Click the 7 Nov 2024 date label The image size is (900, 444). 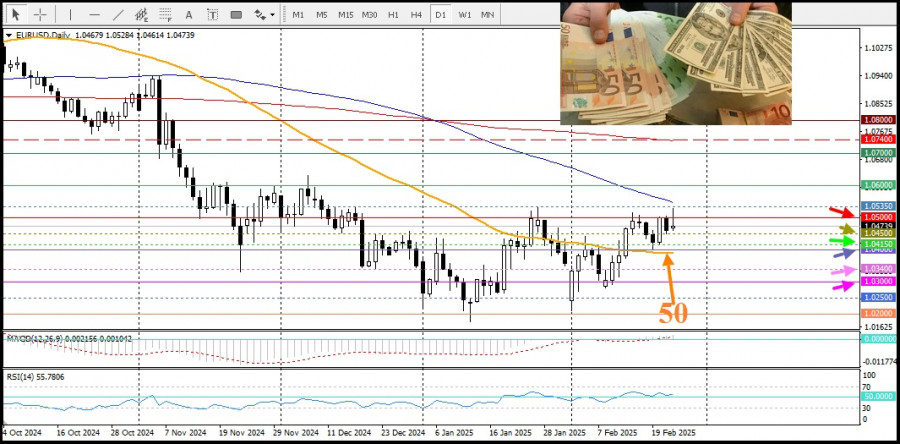point(185,433)
